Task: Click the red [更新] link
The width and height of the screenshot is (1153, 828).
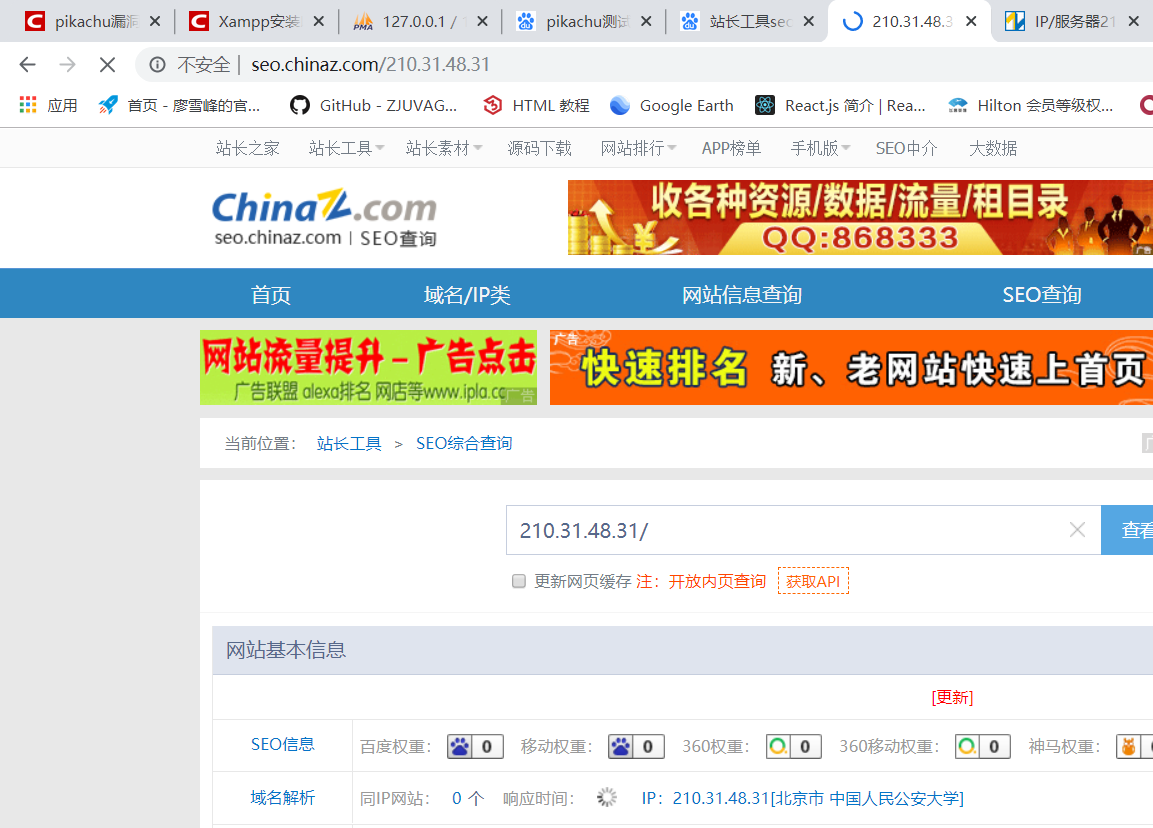Action: tap(952, 697)
